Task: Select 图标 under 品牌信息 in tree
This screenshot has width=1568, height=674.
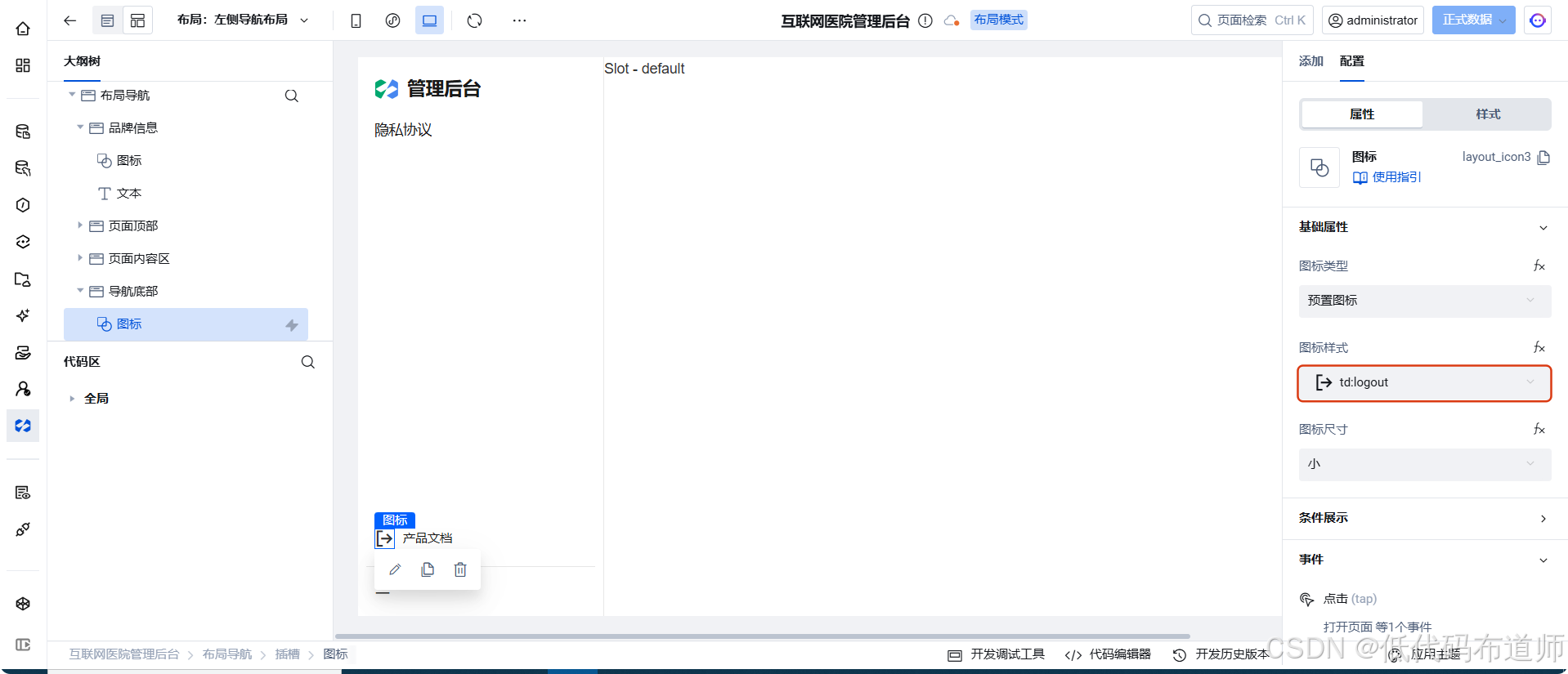Action: [129, 161]
